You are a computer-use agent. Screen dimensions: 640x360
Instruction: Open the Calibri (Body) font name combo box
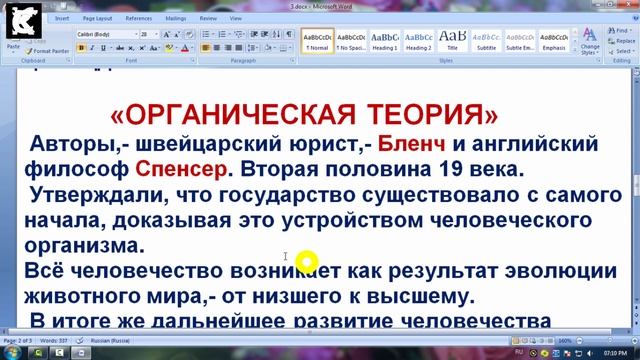click(107, 35)
